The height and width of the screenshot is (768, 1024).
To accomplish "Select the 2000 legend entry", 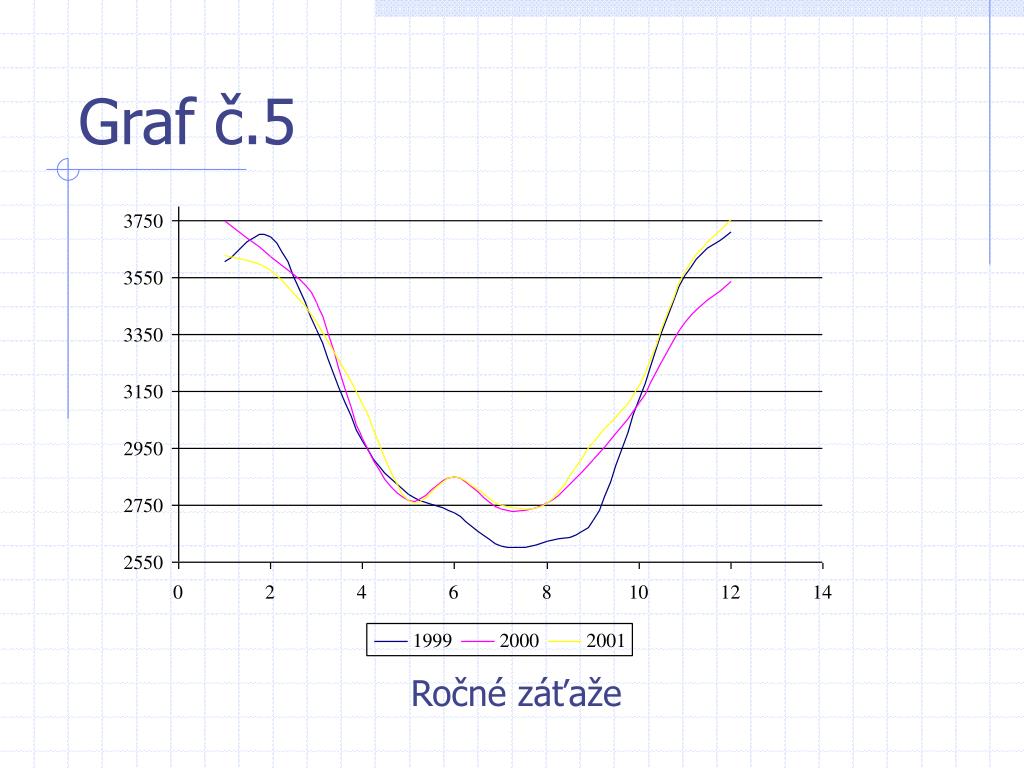I will pos(500,641).
